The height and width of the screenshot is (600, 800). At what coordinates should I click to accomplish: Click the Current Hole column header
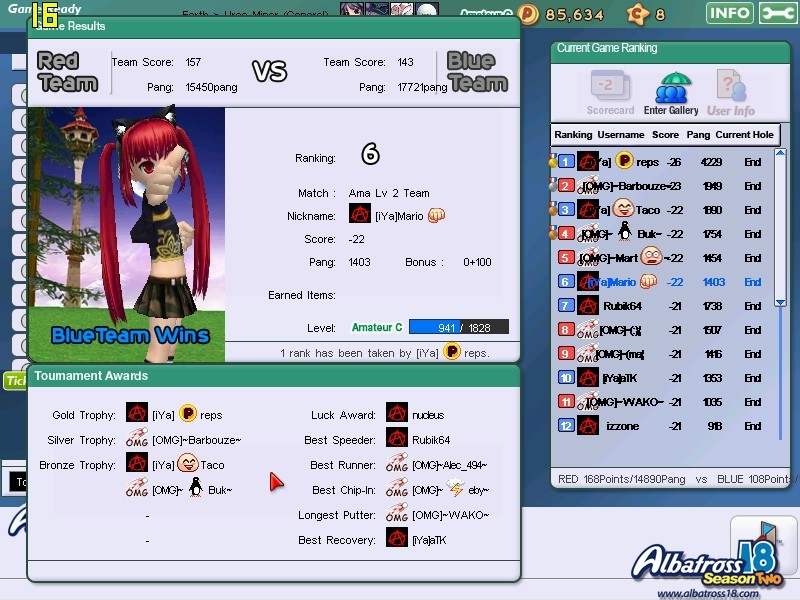coord(744,135)
